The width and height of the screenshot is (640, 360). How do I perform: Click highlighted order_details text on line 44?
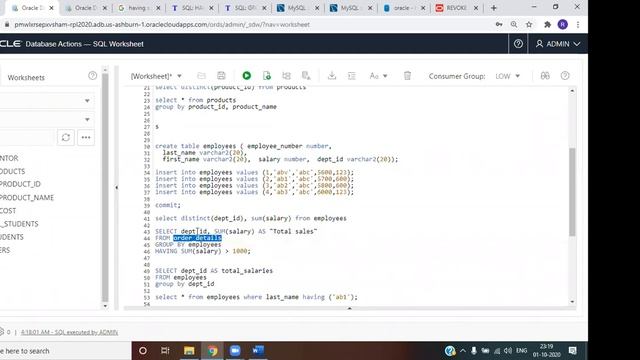point(197,238)
